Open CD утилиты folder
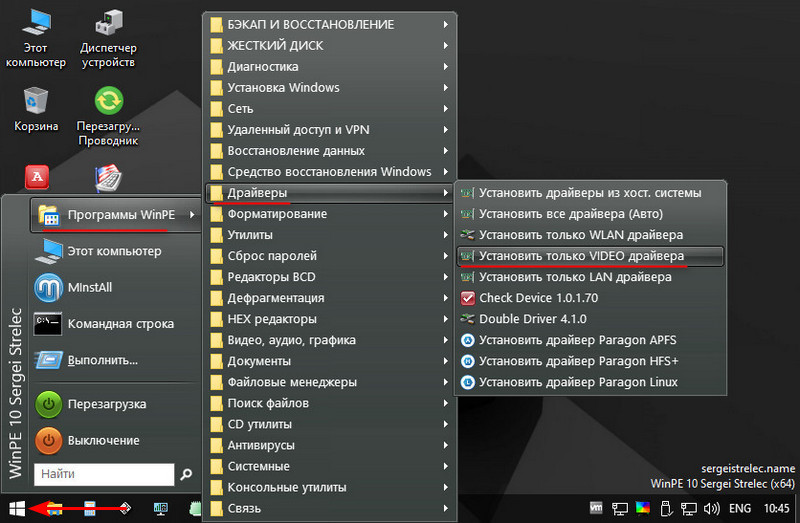Image resolution: width=800 pixels, height=523 pixels. pos(330,425)
